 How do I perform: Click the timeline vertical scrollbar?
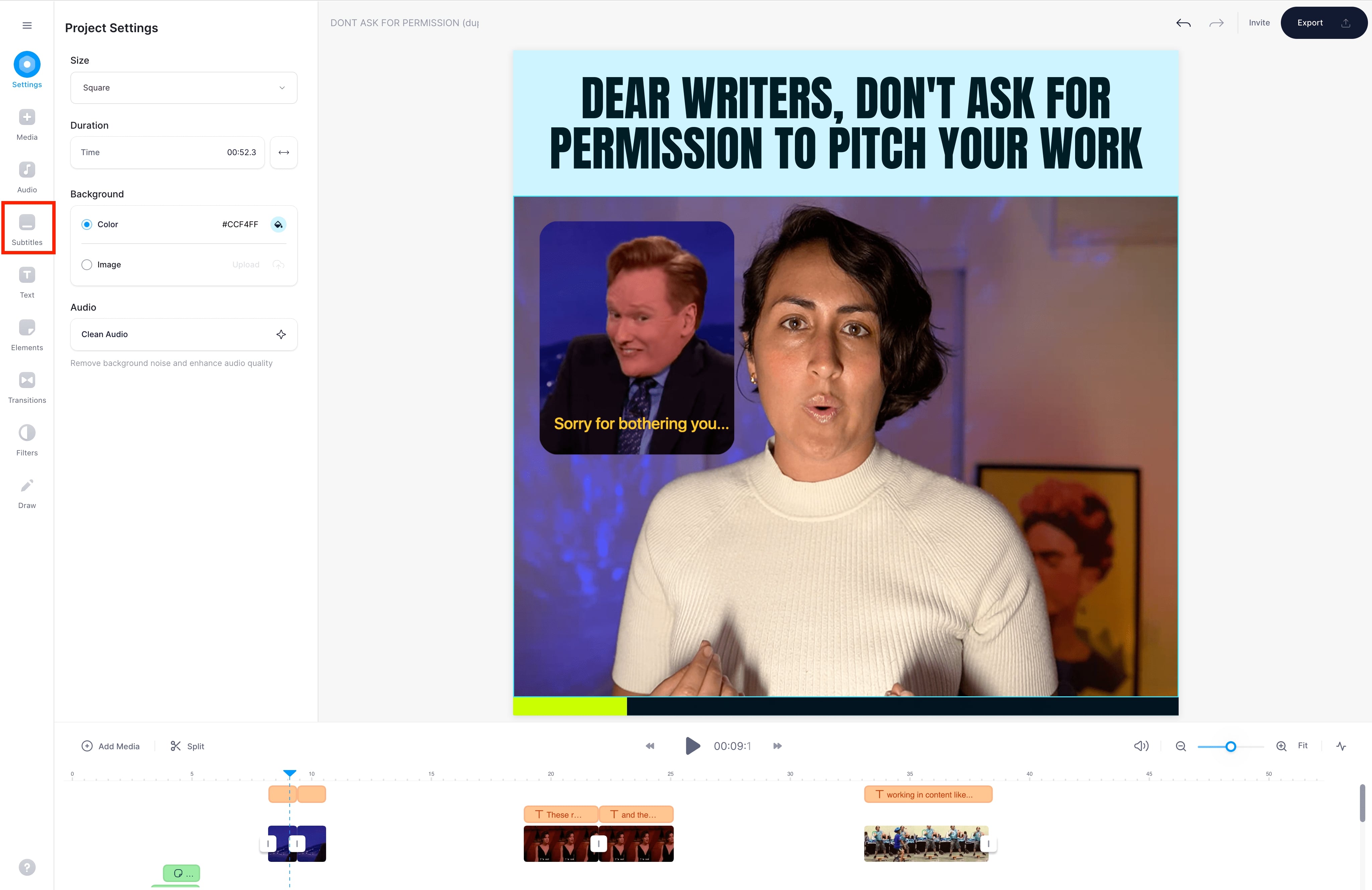1362,803
